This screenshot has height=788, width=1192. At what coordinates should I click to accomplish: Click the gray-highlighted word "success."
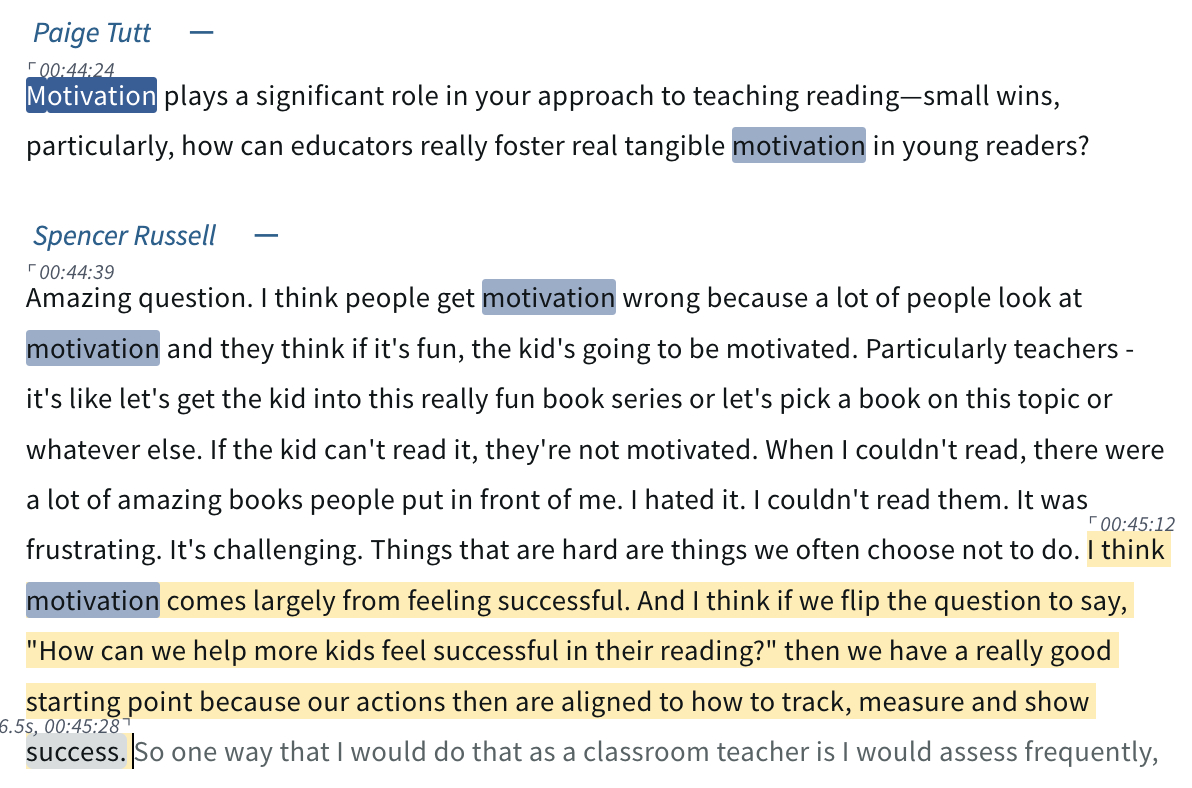point(77,752)
